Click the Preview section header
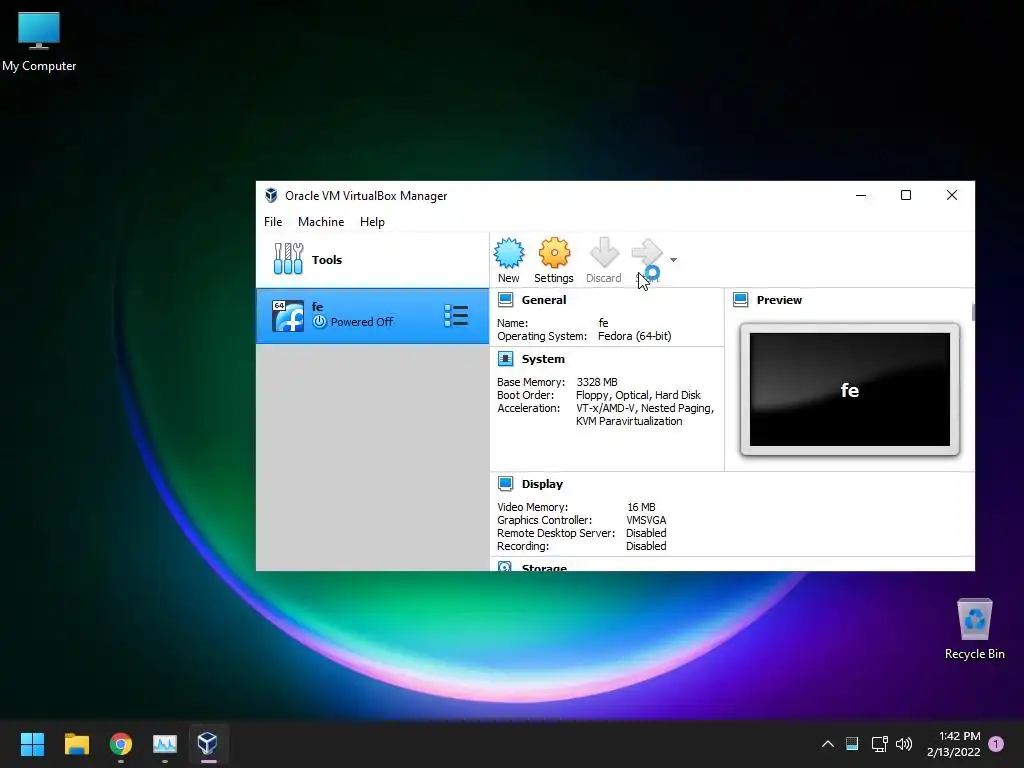1024x768 pixels. point(779,300)
